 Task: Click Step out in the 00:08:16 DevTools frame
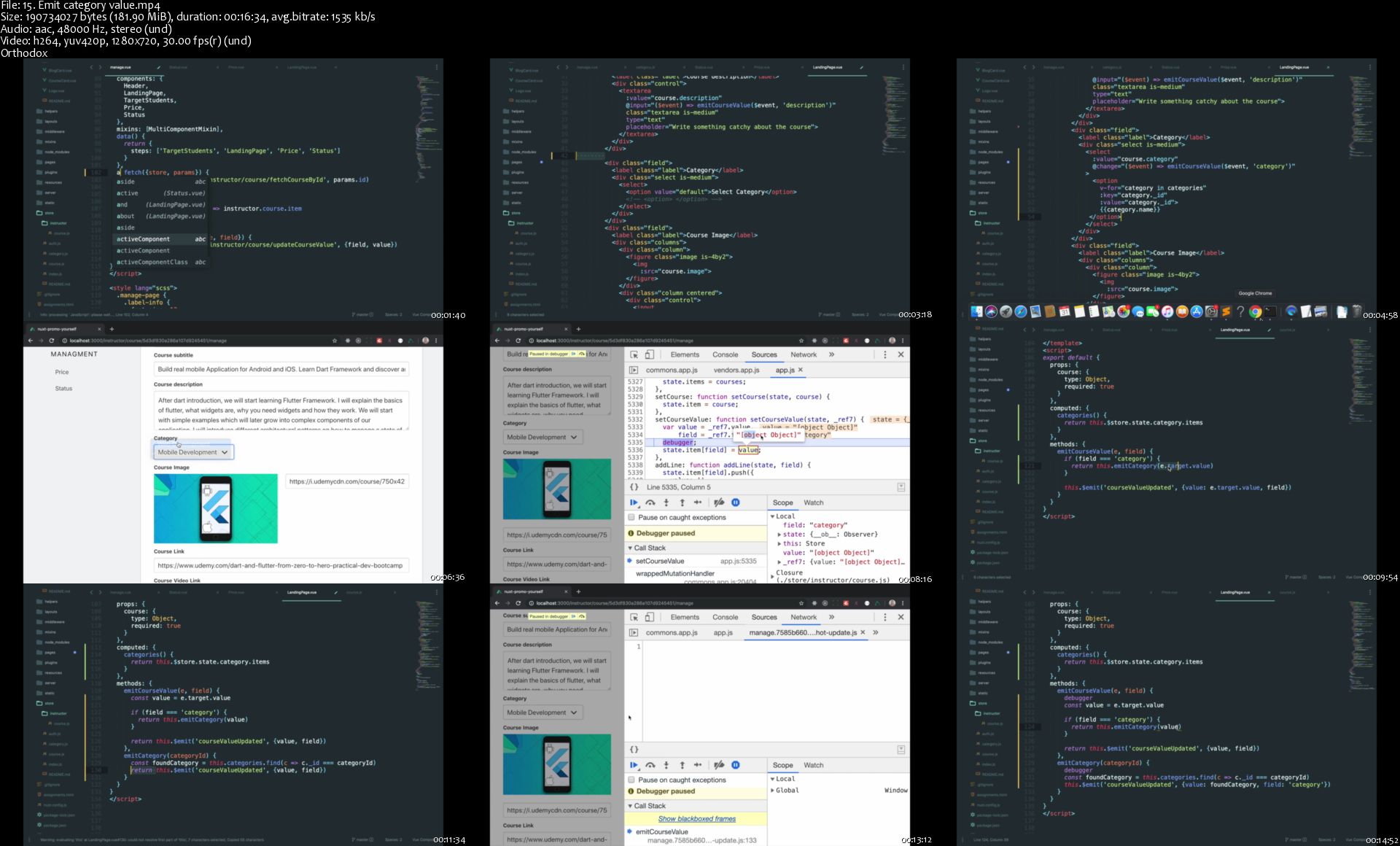(x=682, y=502)
